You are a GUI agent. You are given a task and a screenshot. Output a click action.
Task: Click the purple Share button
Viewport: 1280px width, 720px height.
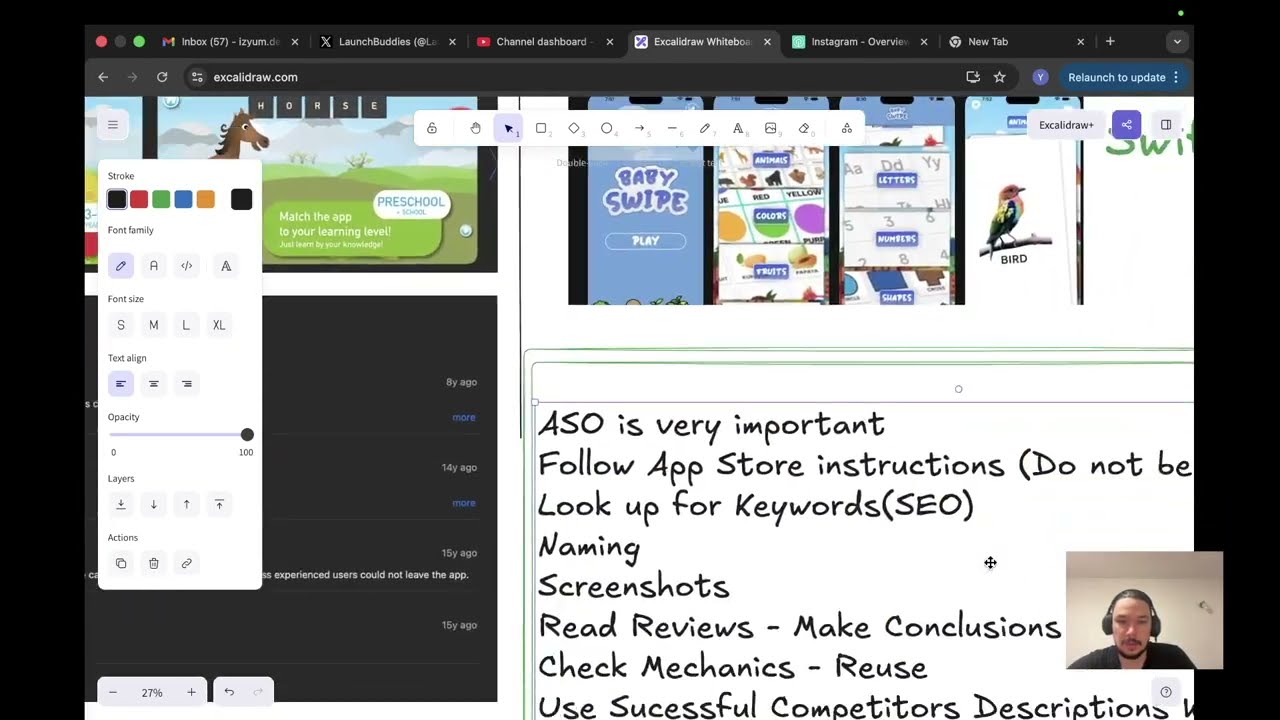(1126, 125)
